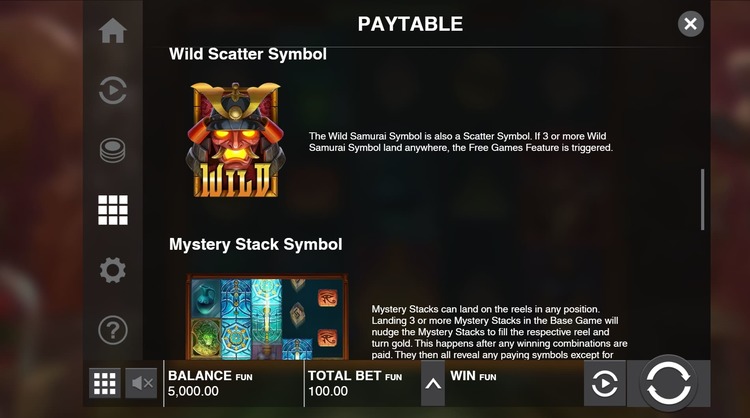Open the coin bet settings icon
The image size is (750, 418).
tap(113, 150)
